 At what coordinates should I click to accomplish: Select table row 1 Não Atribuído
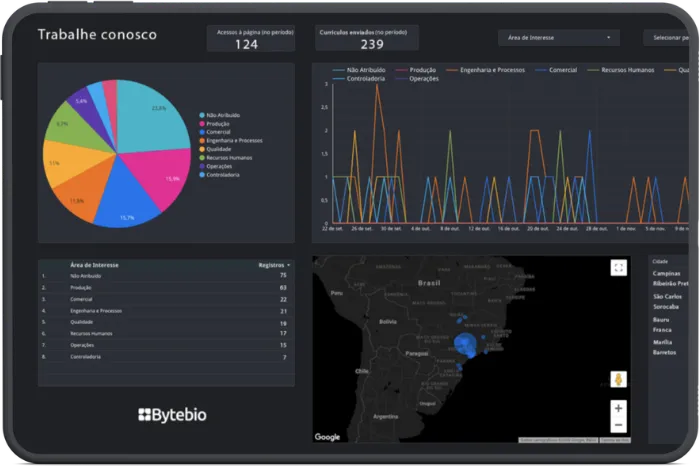[x=166, y=276]
